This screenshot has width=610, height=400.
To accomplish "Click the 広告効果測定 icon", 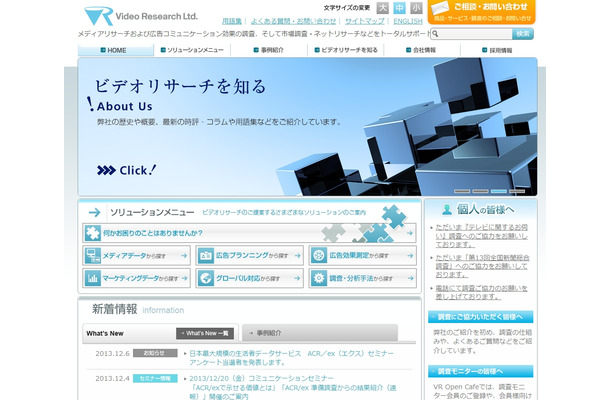I will coord(319,256).
